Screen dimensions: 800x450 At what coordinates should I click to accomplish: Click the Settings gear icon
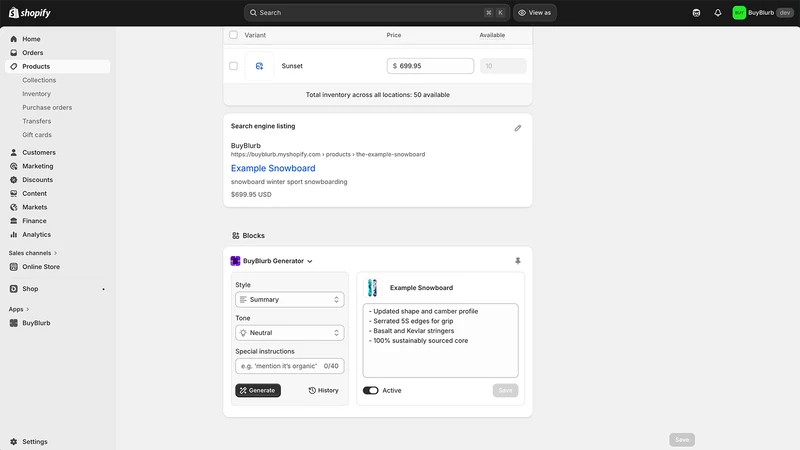(x=14, y=442)
